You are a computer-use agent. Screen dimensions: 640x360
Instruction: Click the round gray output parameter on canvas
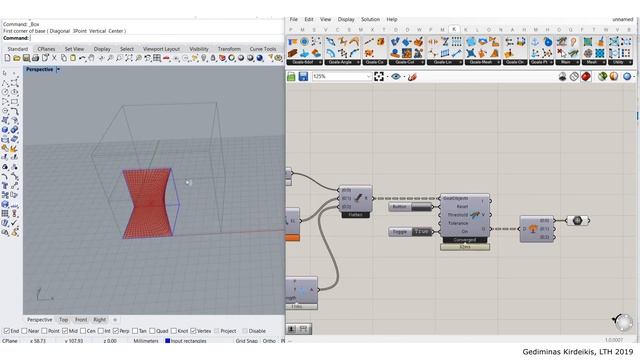pos(578,220)
